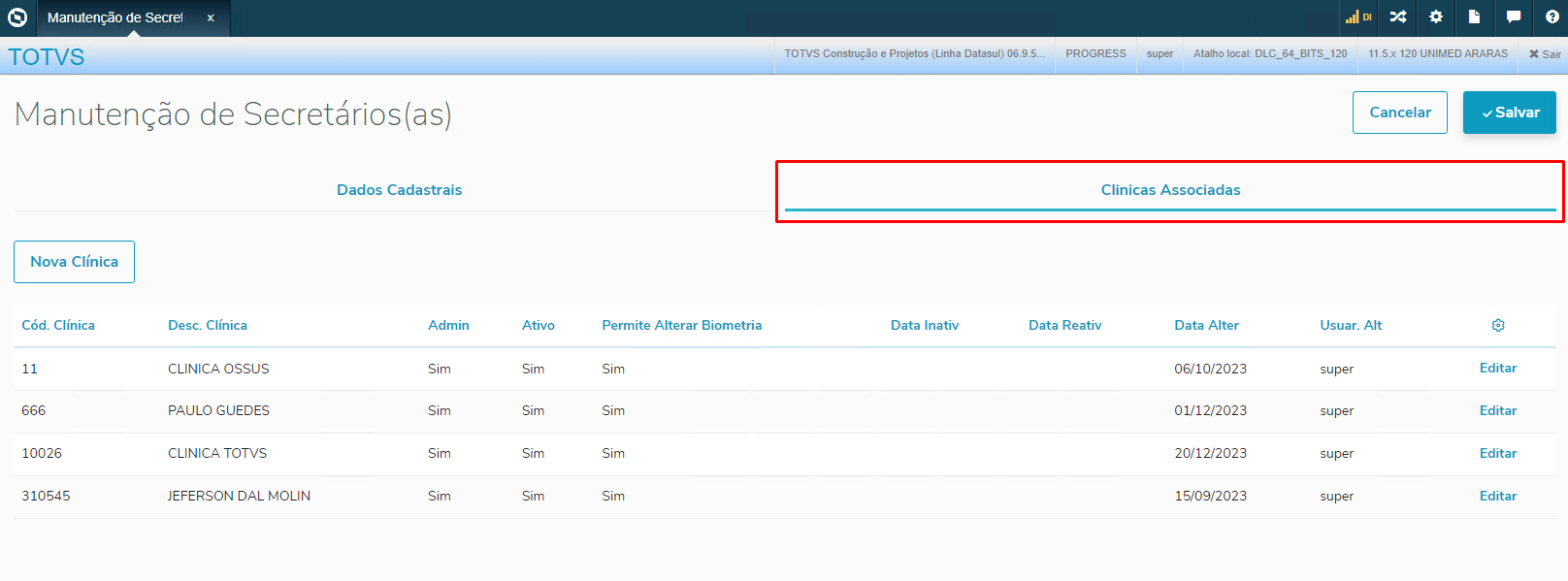The image size is (1568, 581).
Task: Click the Data Reativ column header
Action: tap(1065, 325)
